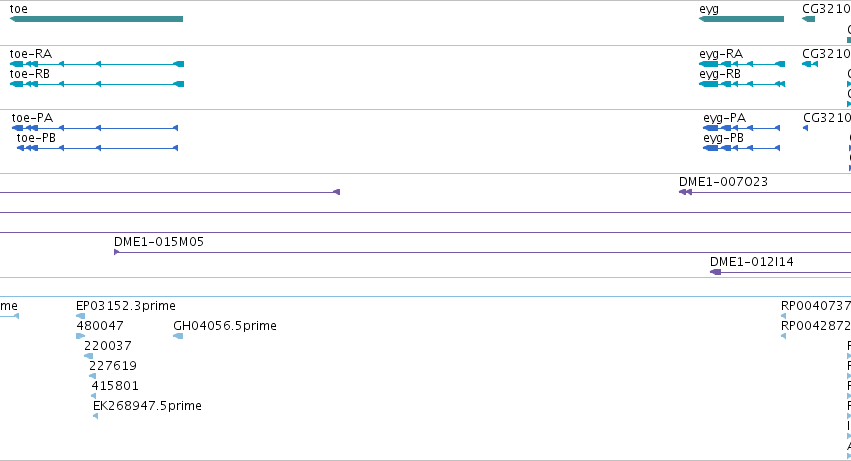Click the toe-RA transcript glyph
The height and width of the screenshot is (461, 851).
[97, 64]
